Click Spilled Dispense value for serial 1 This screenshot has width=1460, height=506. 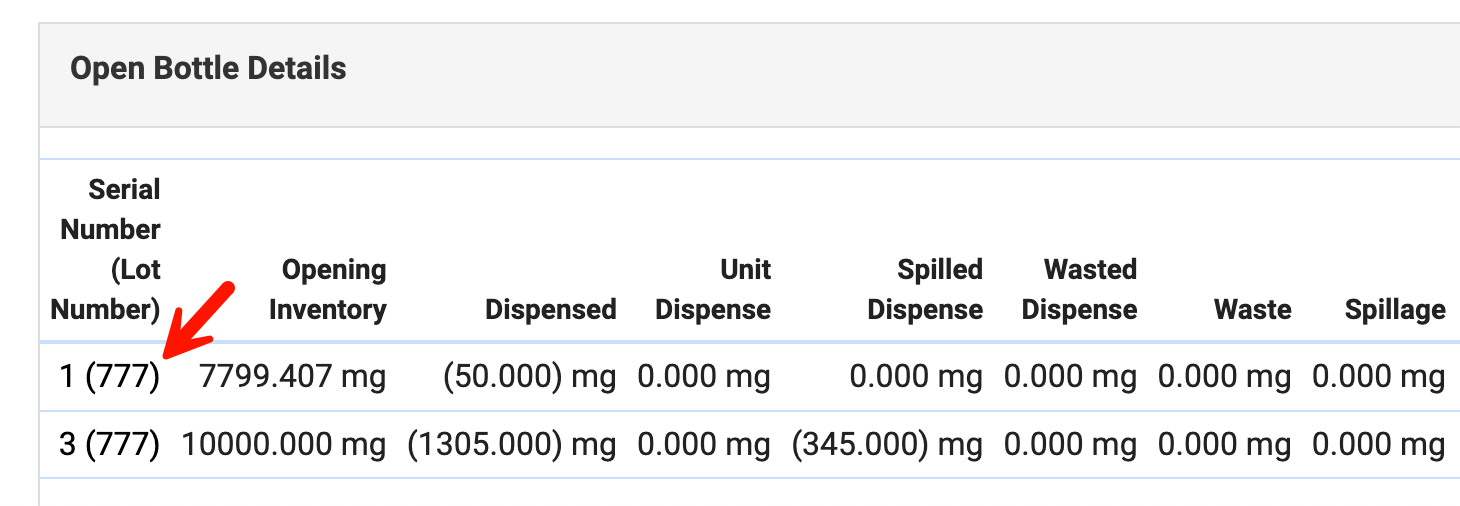[916, 377]
